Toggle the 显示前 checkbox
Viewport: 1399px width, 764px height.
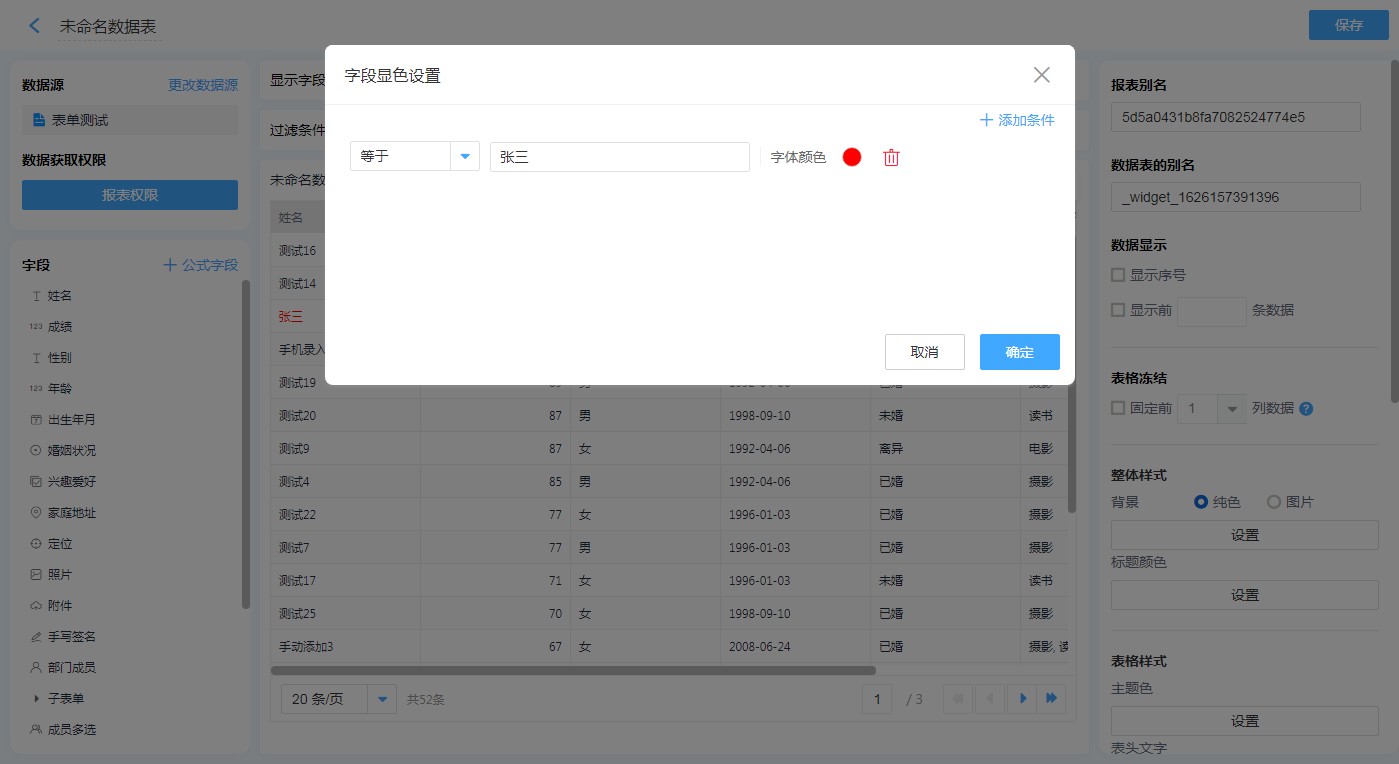(x=1119, y=310)
